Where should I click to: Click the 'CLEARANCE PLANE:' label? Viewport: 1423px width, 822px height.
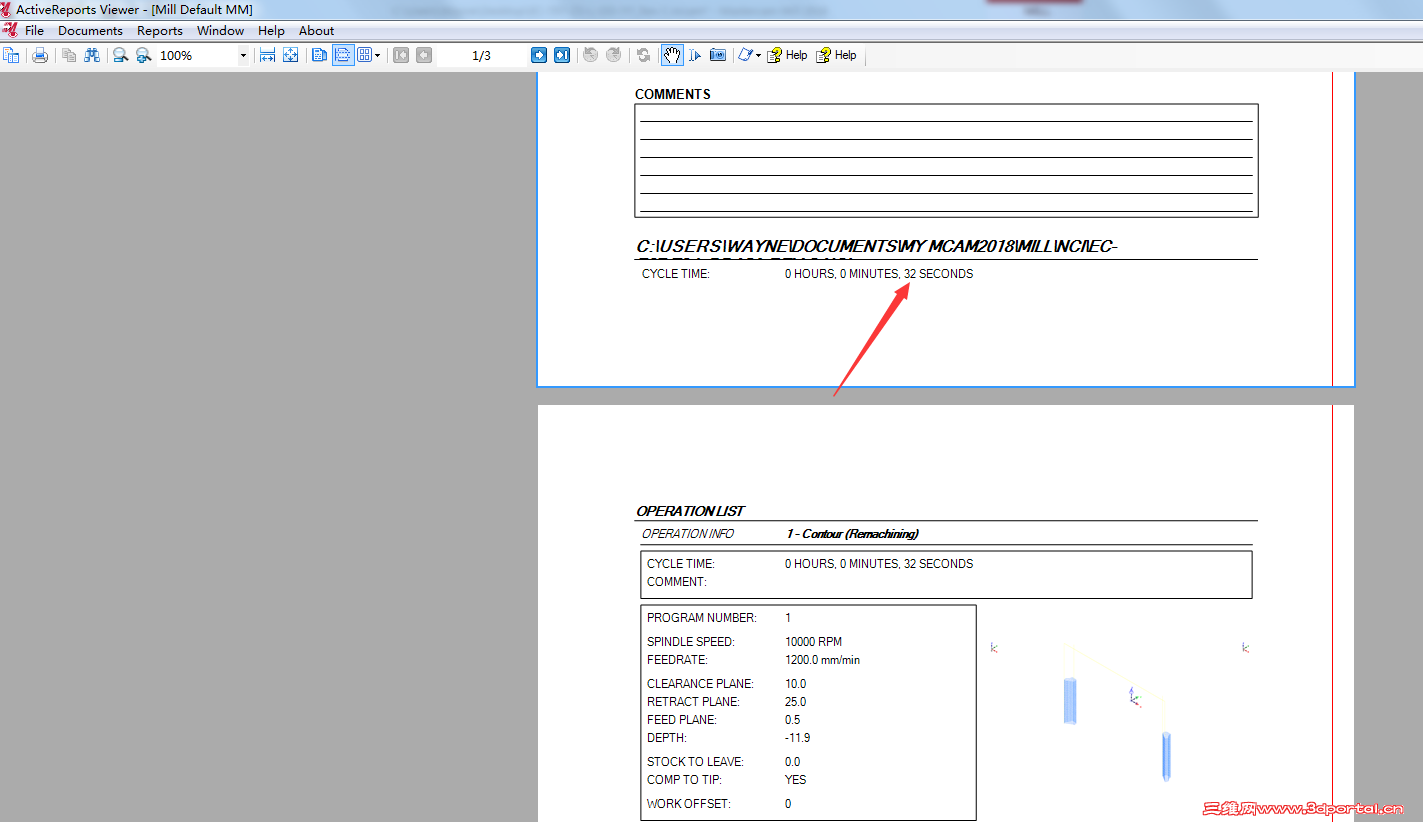[x=700, y=684]
